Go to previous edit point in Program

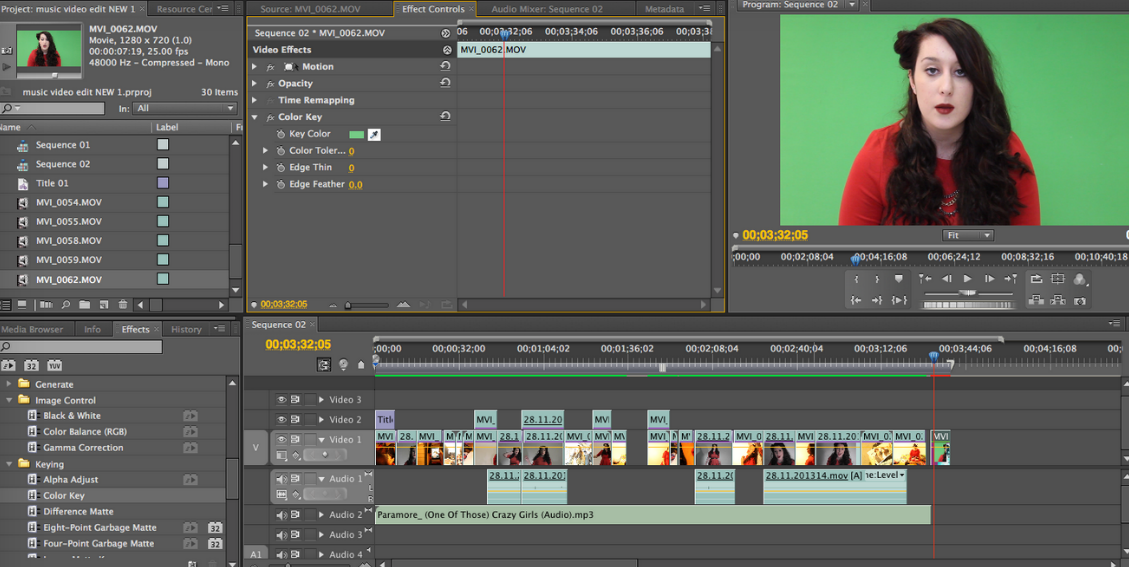click(x=925, y=279)
